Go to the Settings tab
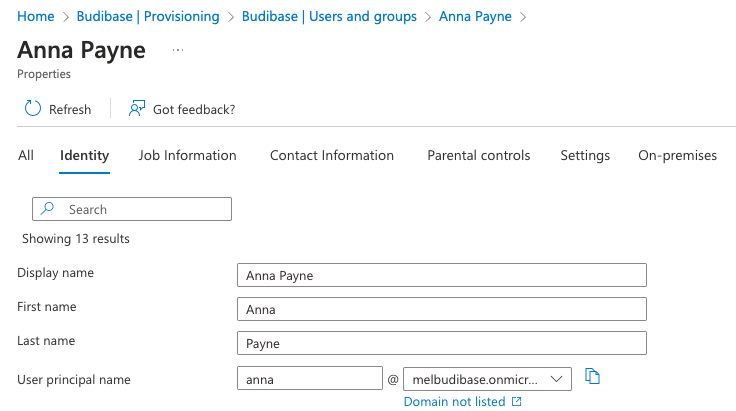 pyautogui.click(x=585, y=155)
